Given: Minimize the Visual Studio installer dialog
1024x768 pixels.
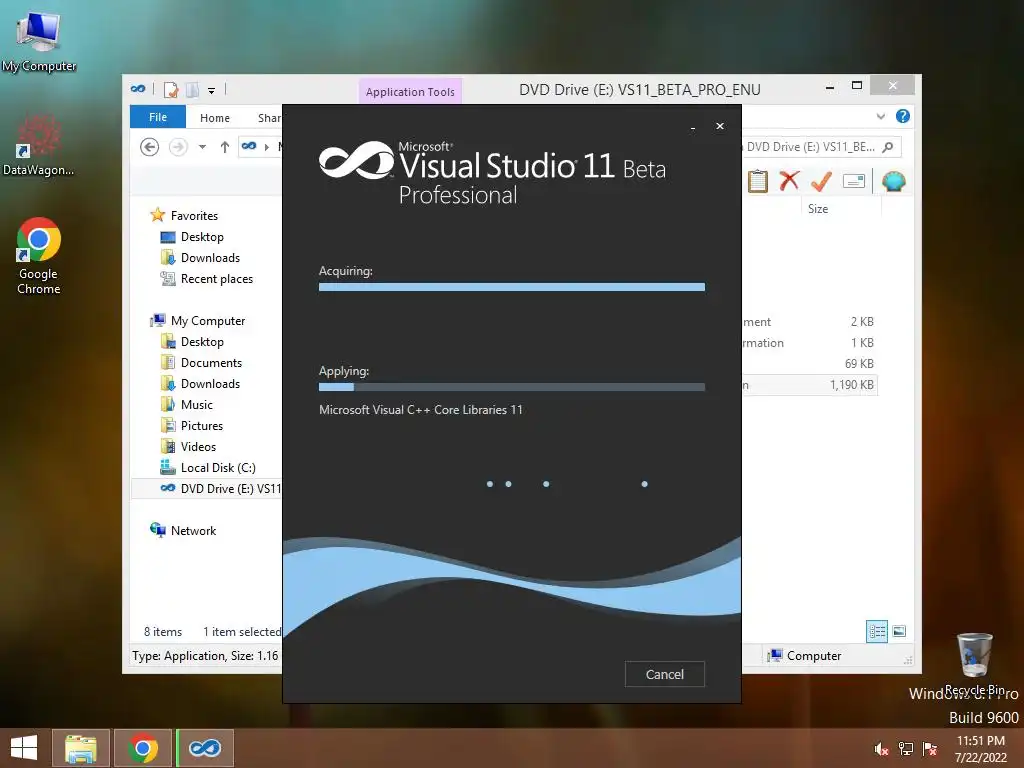Looking at the screenshot, I should click(x=693, y=127).
